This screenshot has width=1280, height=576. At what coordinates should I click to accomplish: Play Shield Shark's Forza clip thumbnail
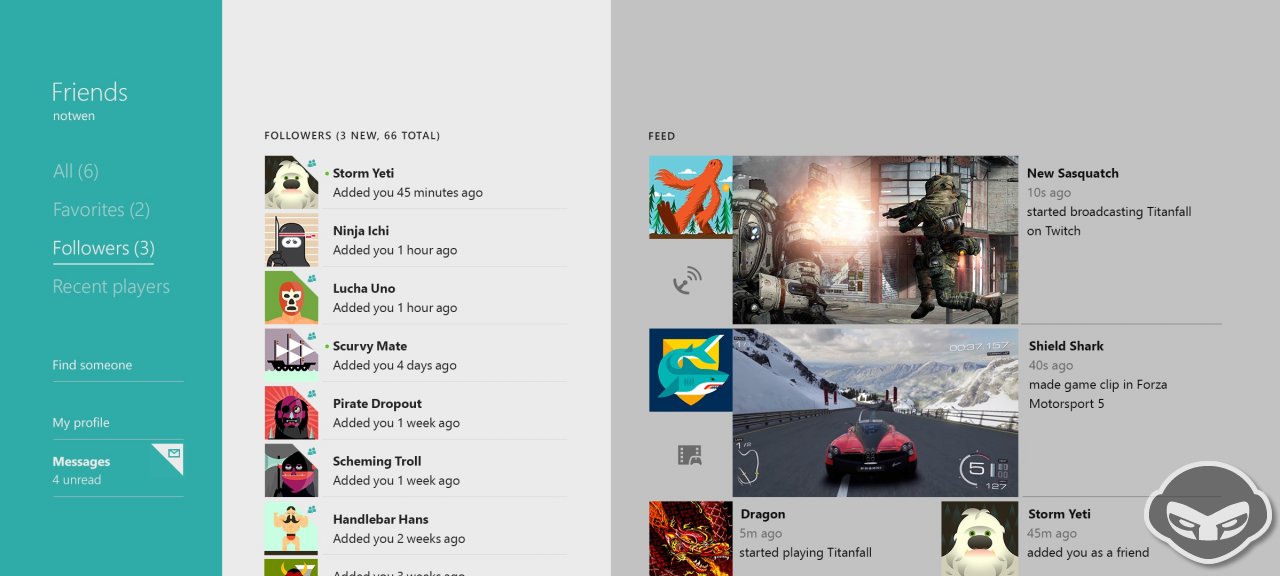pyautogui.click(x=875, y=413)
